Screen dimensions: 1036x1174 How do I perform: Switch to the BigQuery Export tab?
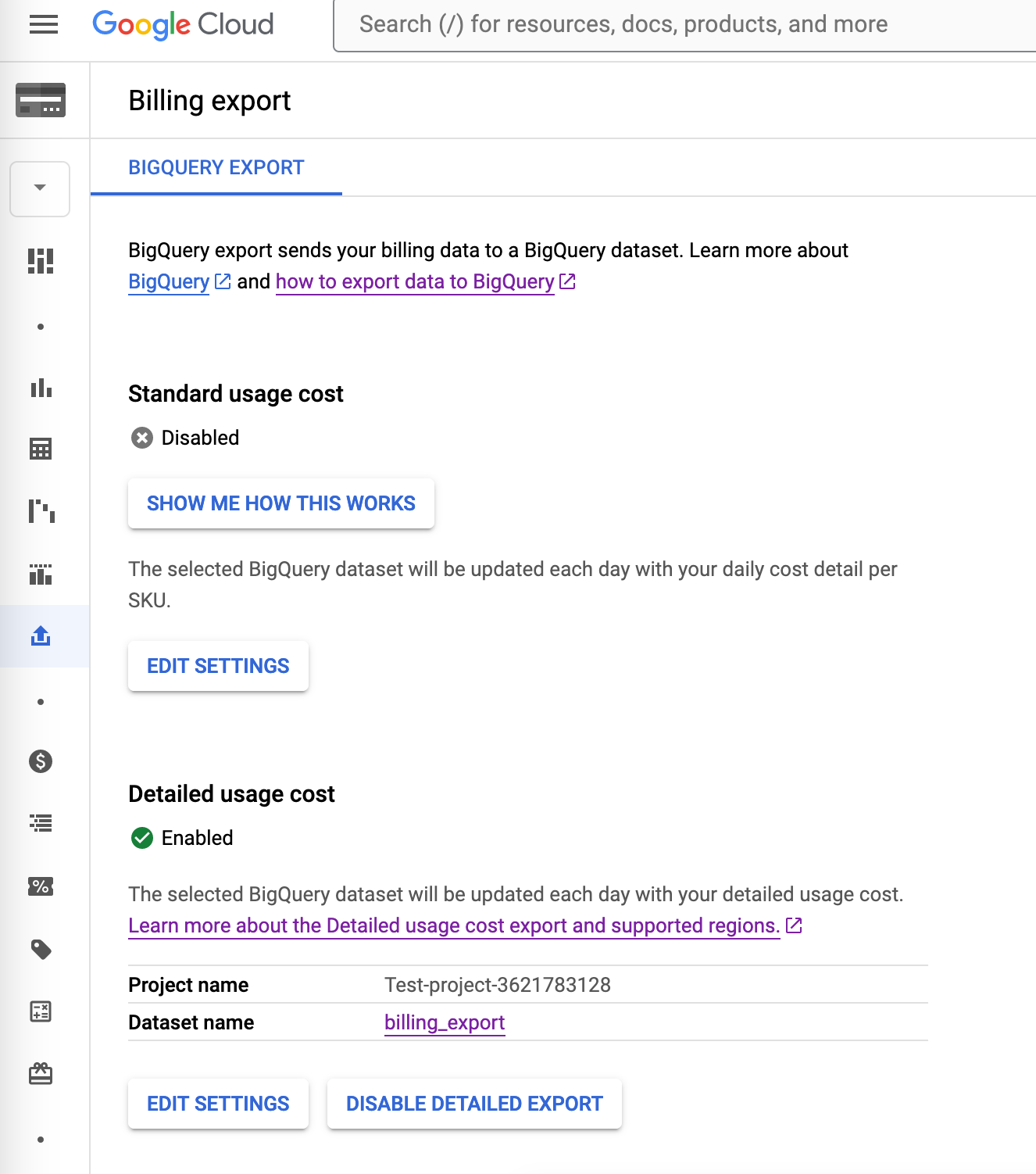point(216,168)
